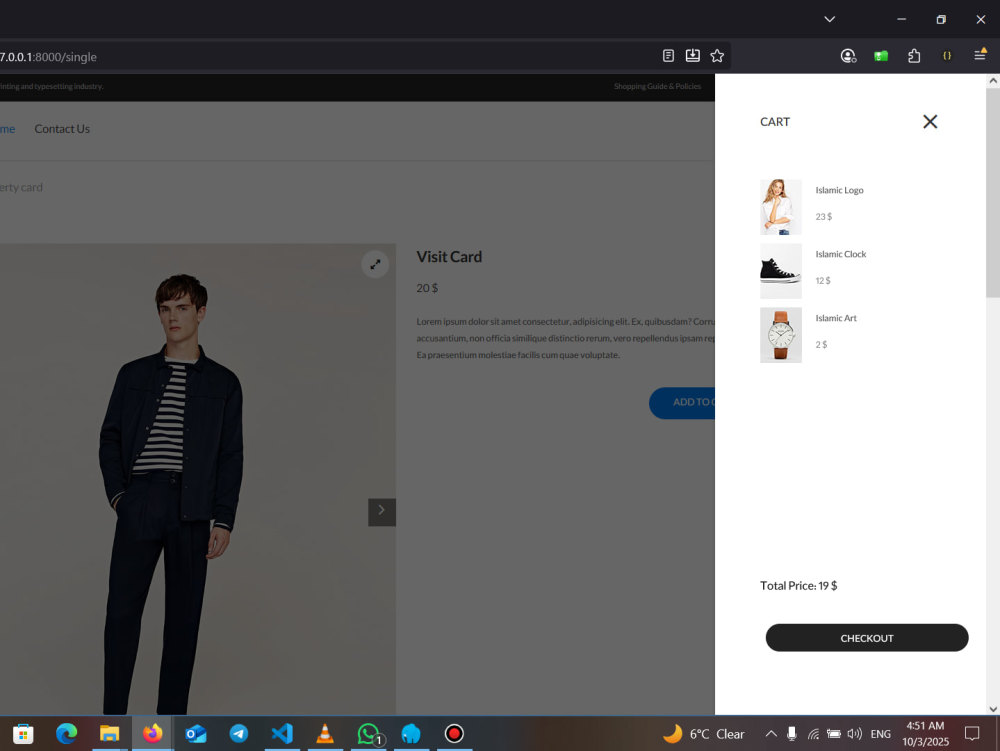Click the scrollbar down arrow
1000x751 pixels.
pyautogui.click(x=992, y=708)
